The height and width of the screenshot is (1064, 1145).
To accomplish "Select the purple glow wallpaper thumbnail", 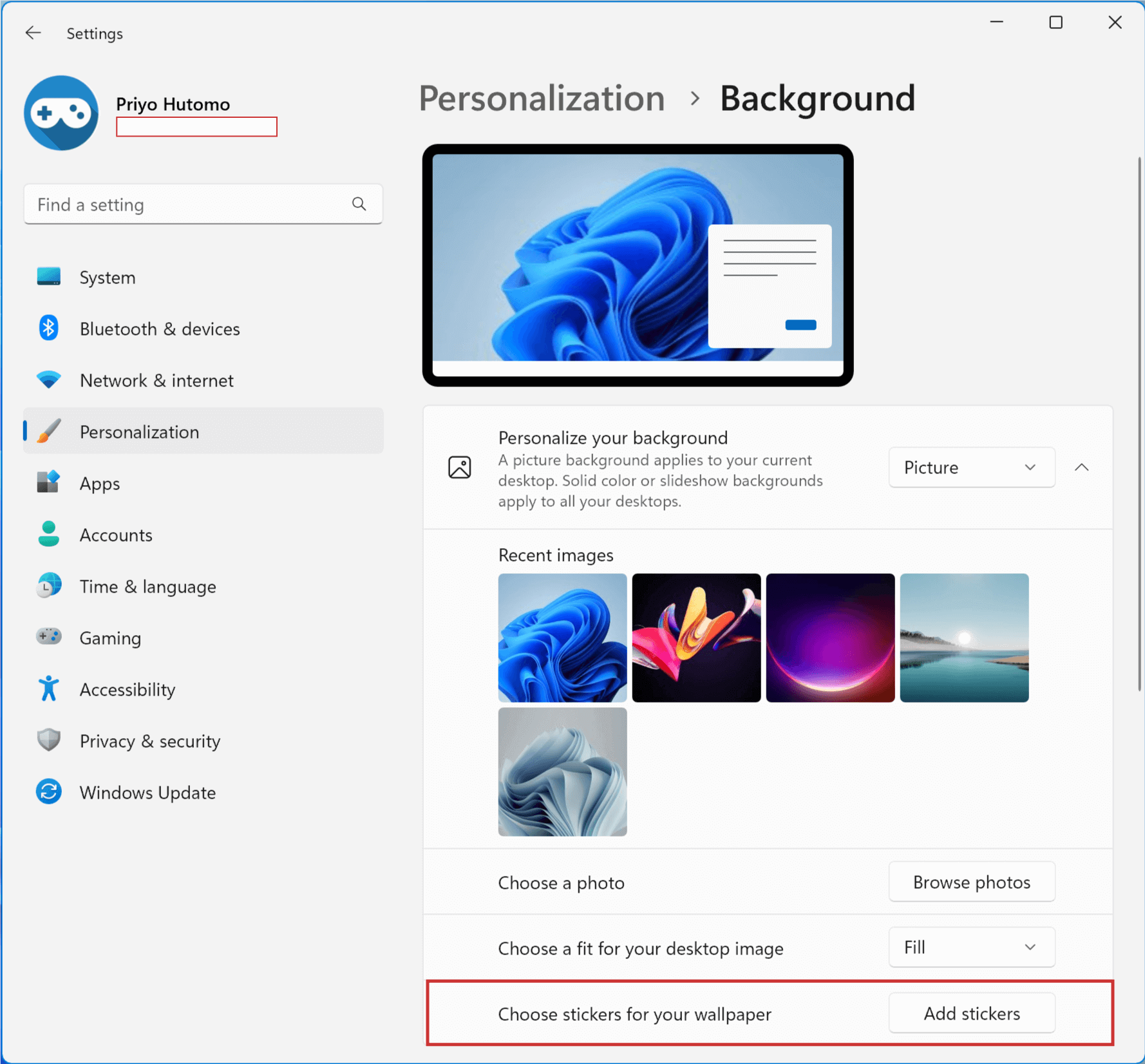I will 830,638.
